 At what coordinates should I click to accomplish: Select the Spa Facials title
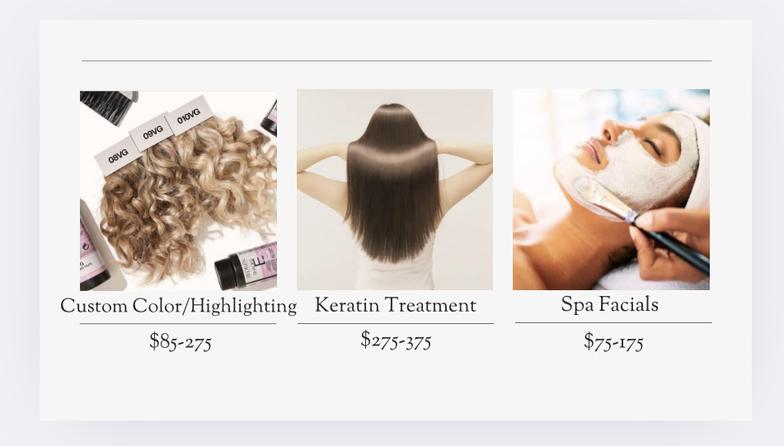point(610,304)
